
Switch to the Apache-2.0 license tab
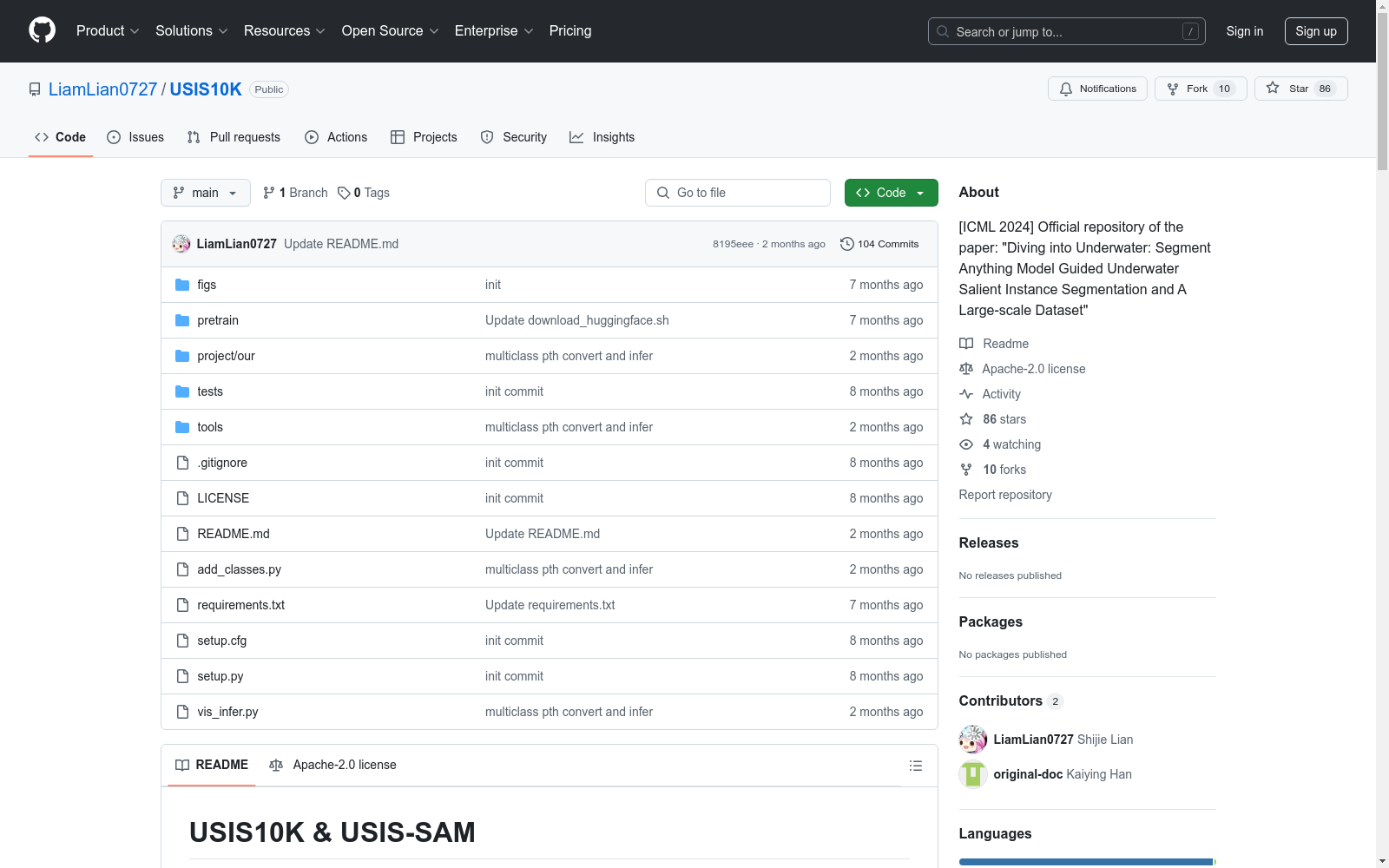click(x=332, y=765)
